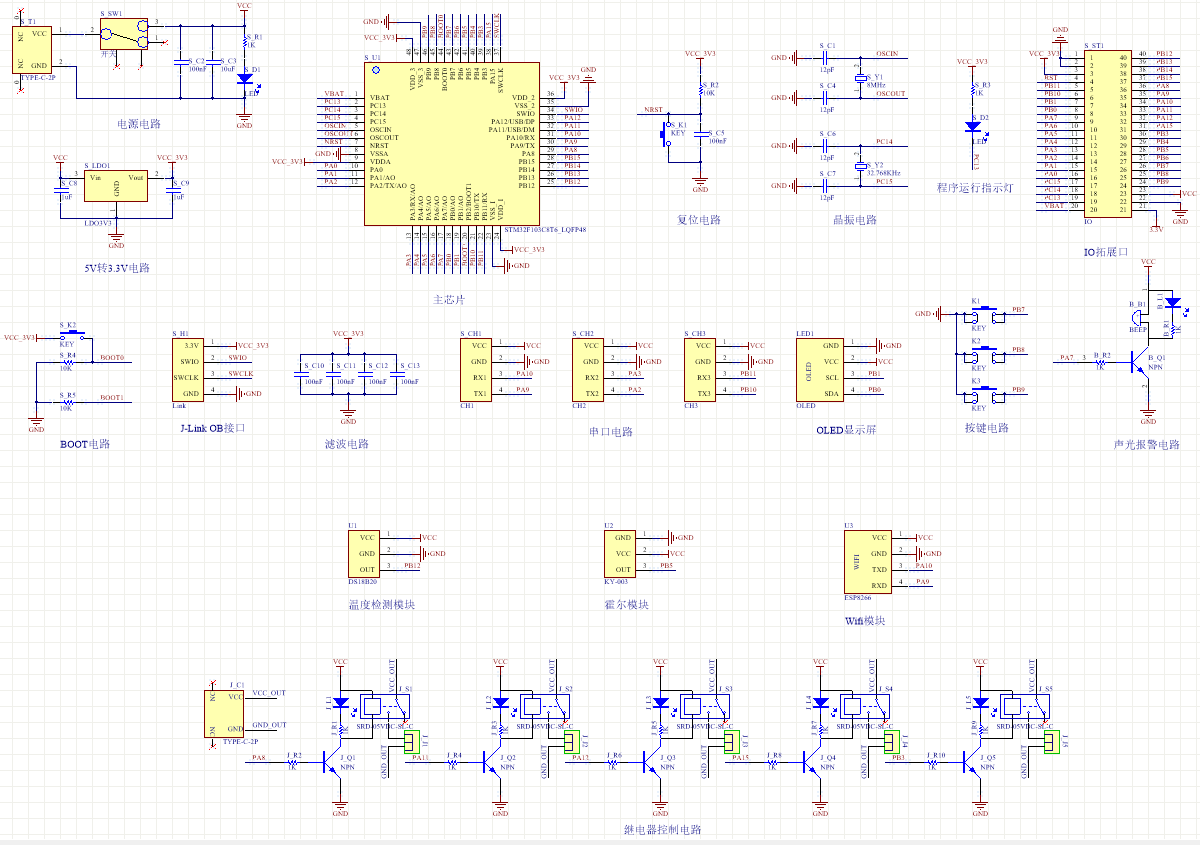Screen dimensions: 1200x845
Task: Select the ESP8266 WiFi module U3
Action: 868,561
